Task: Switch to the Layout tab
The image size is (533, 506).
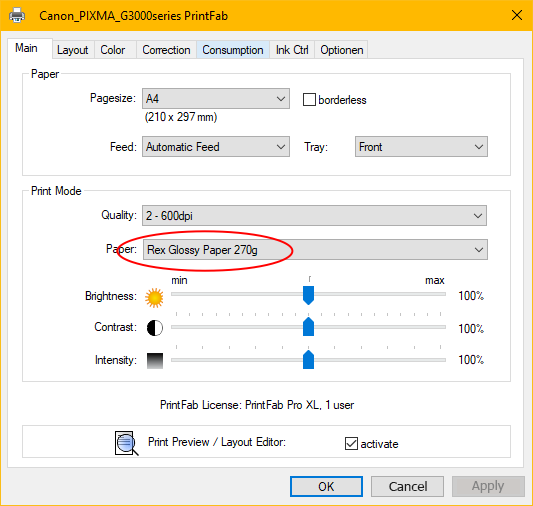Action: pyautogui.click(x=73, y=50)
